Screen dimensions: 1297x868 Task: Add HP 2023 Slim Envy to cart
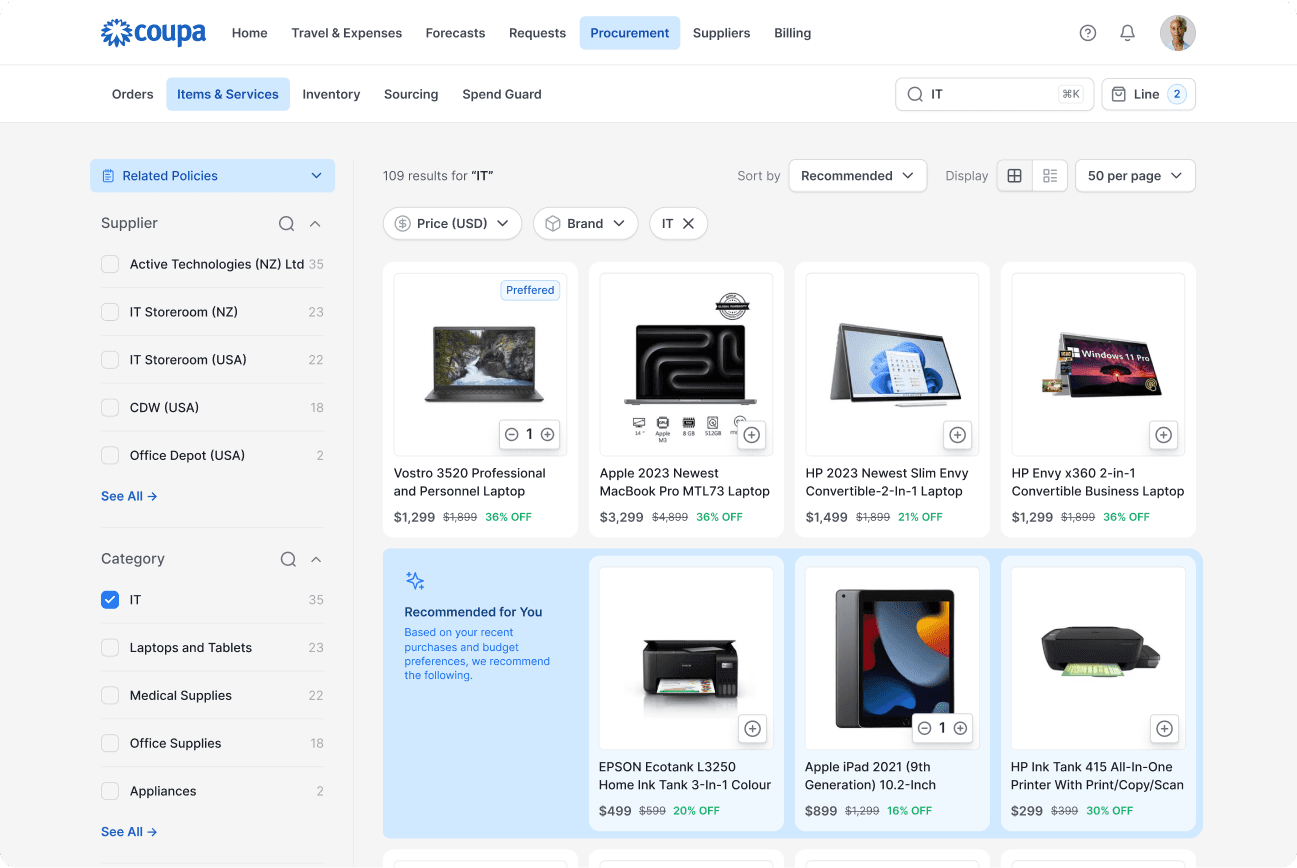click(x=957, y=435)
